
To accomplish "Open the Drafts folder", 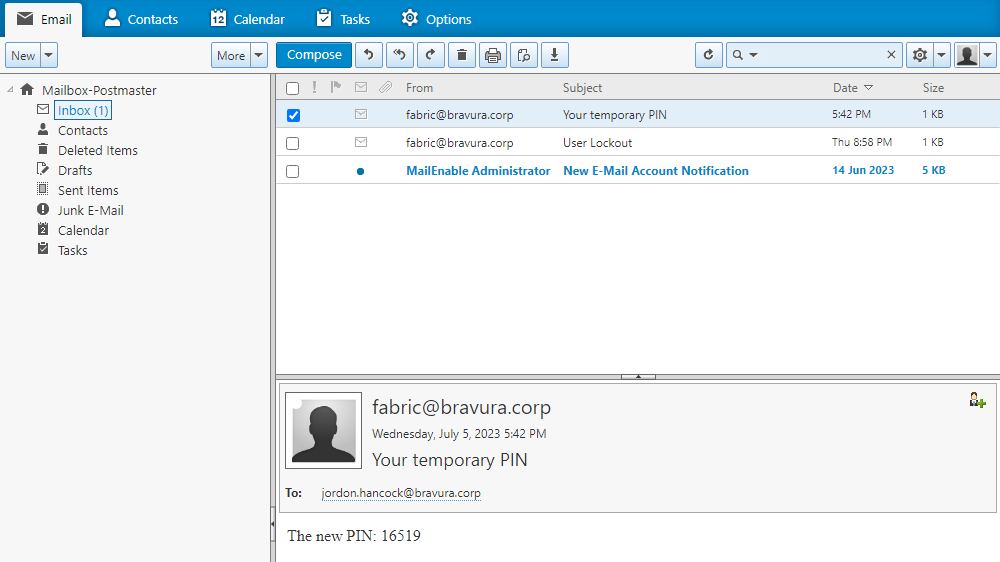I will (x=75, y=170).
